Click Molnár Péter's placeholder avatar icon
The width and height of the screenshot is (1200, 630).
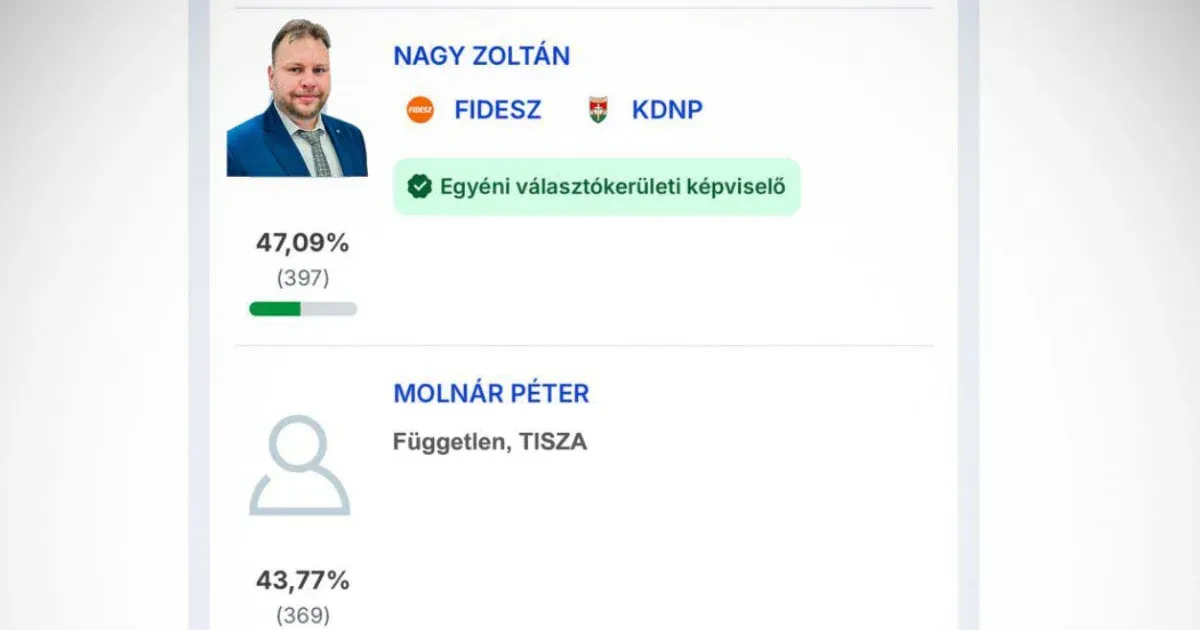[300, 466]
